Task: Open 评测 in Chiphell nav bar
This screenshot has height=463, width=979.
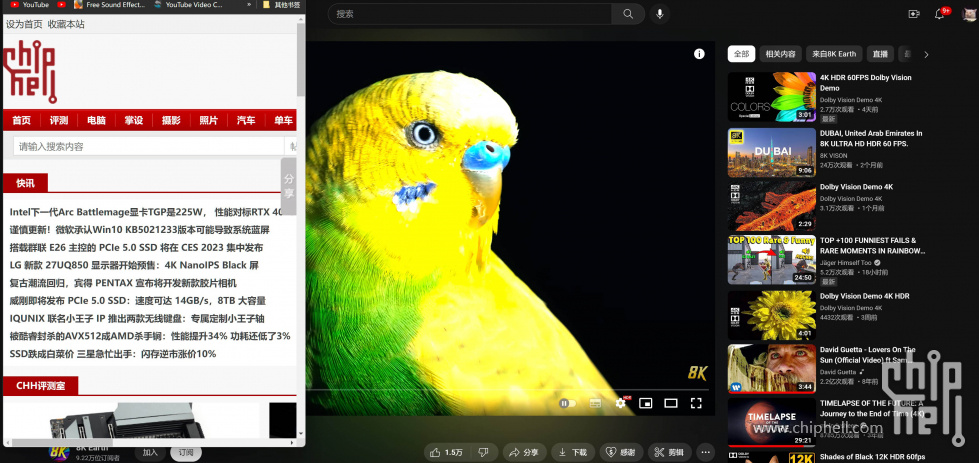Action: point(59,120)
